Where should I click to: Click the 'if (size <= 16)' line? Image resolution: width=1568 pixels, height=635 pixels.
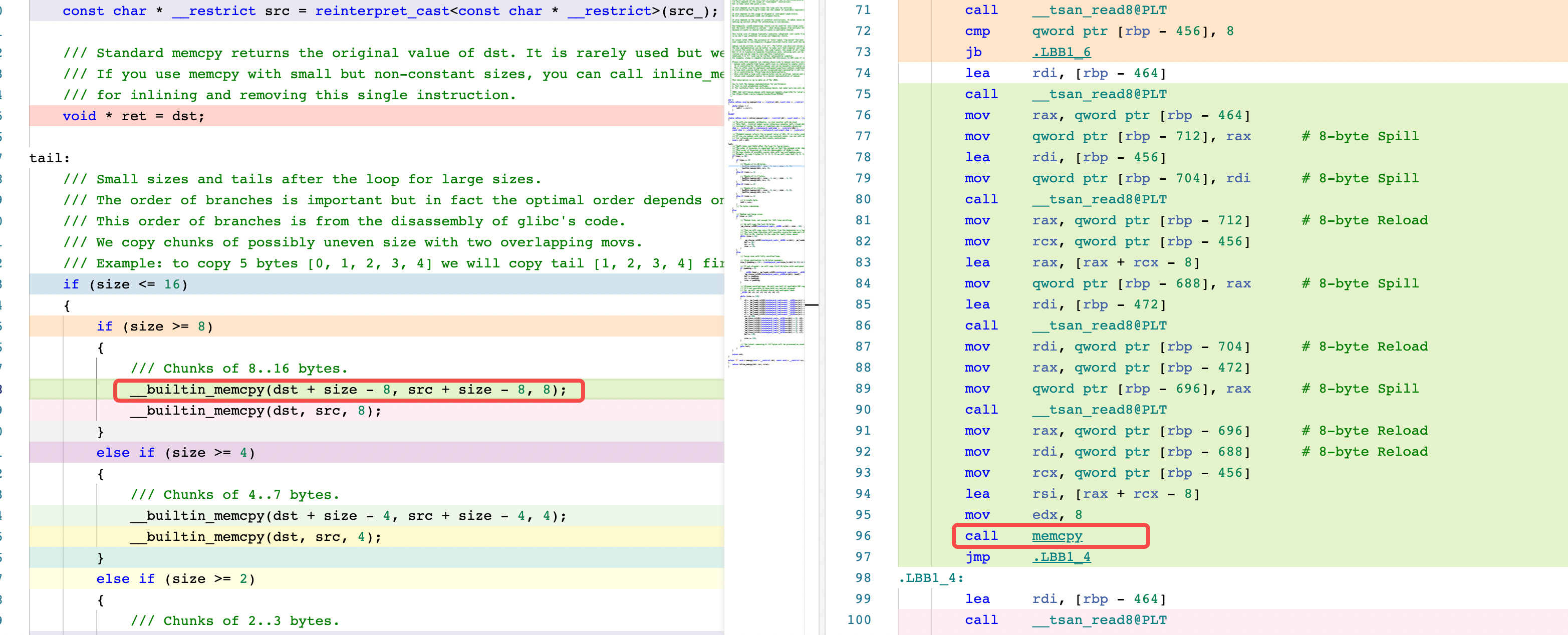[125, 284]
